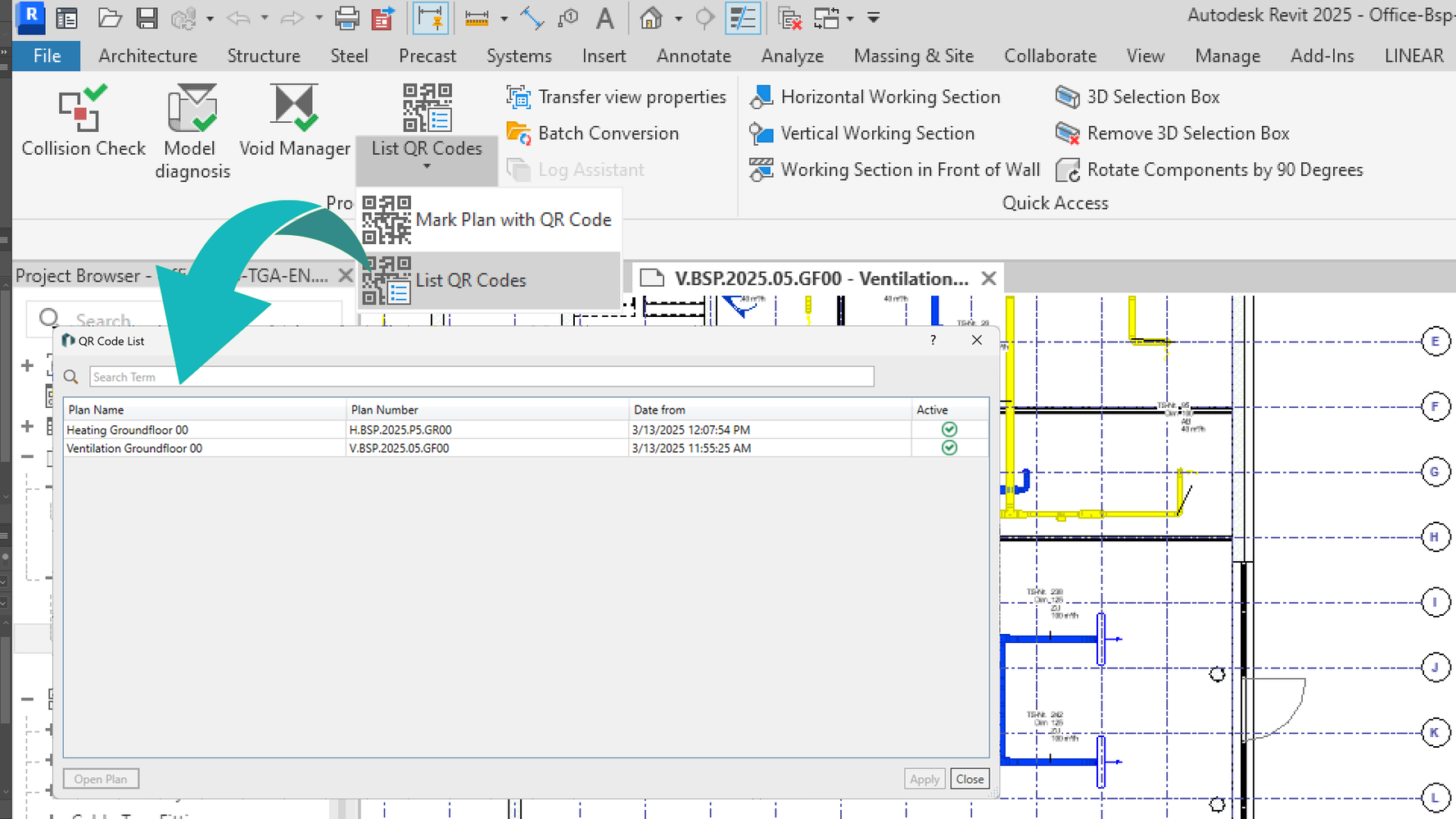The height and width of the screenshot is (819, 1456).
Task: Click the grid bubble labeled E
Action: click(x=1435, y=342)
